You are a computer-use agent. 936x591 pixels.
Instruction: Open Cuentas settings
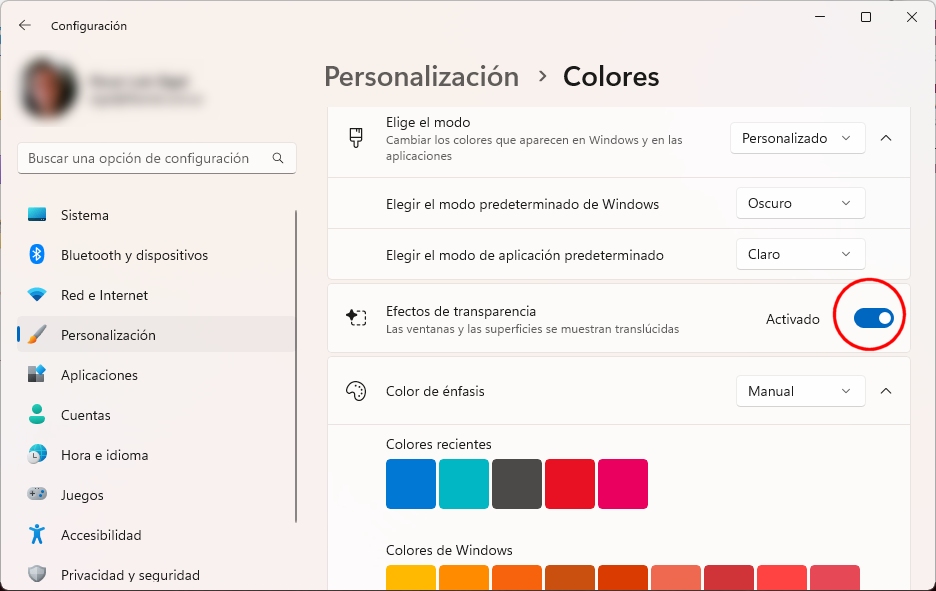coord(156,415)
